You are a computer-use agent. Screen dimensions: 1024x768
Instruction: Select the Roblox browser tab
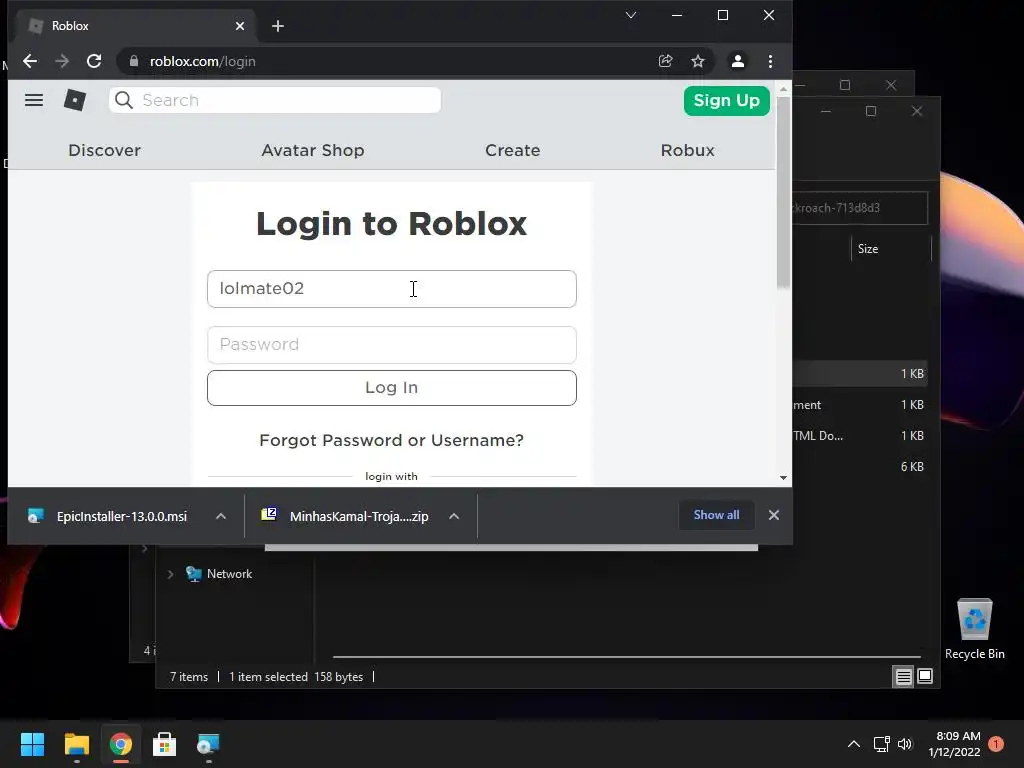pyautogui.click(x=137, y=26)
